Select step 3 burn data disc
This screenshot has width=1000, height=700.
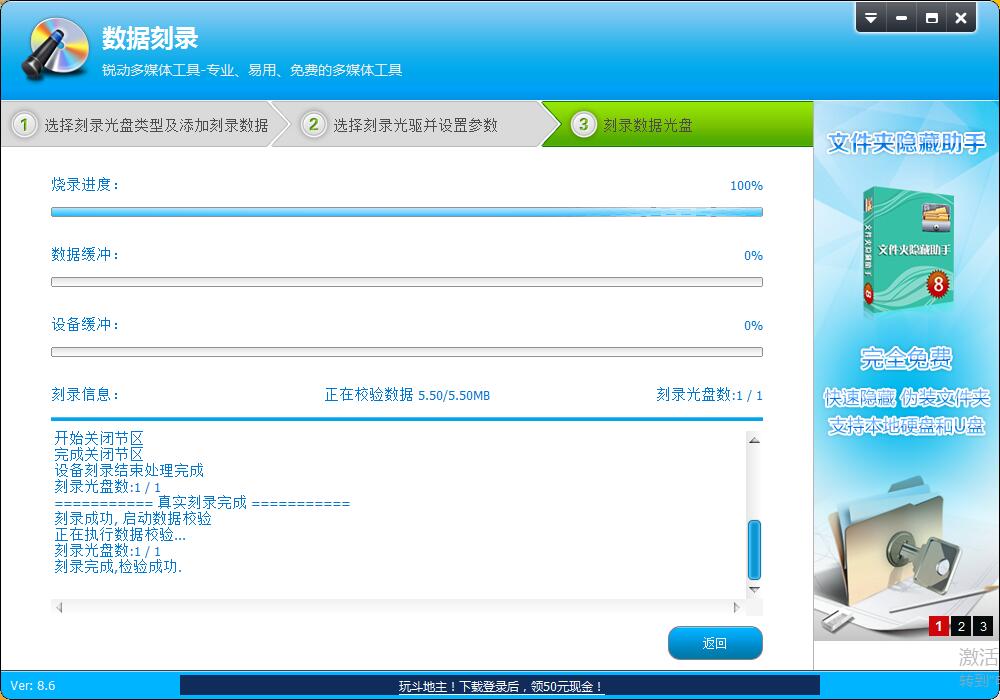click(x=647, y=125)
